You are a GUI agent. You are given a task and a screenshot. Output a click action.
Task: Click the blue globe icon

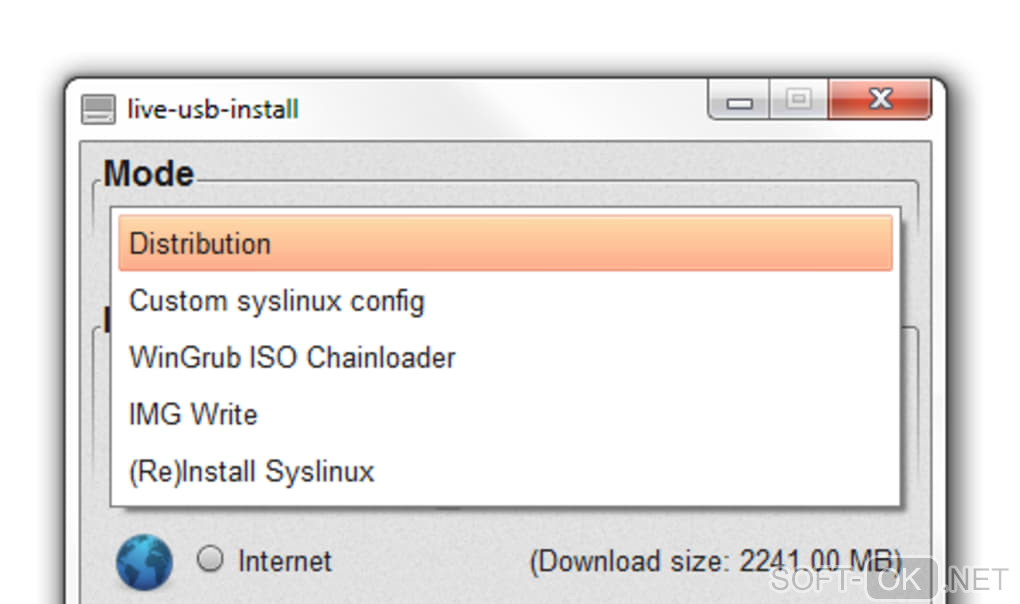pyautogui.click(x=143, y=561)
